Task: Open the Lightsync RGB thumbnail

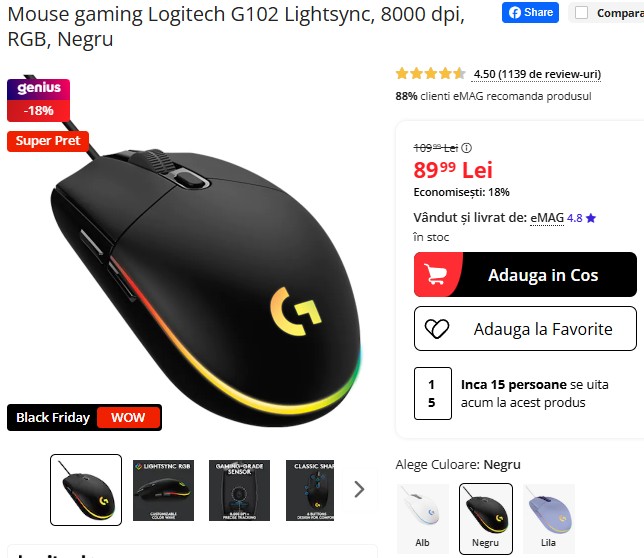Action: [x=163, y=490]
